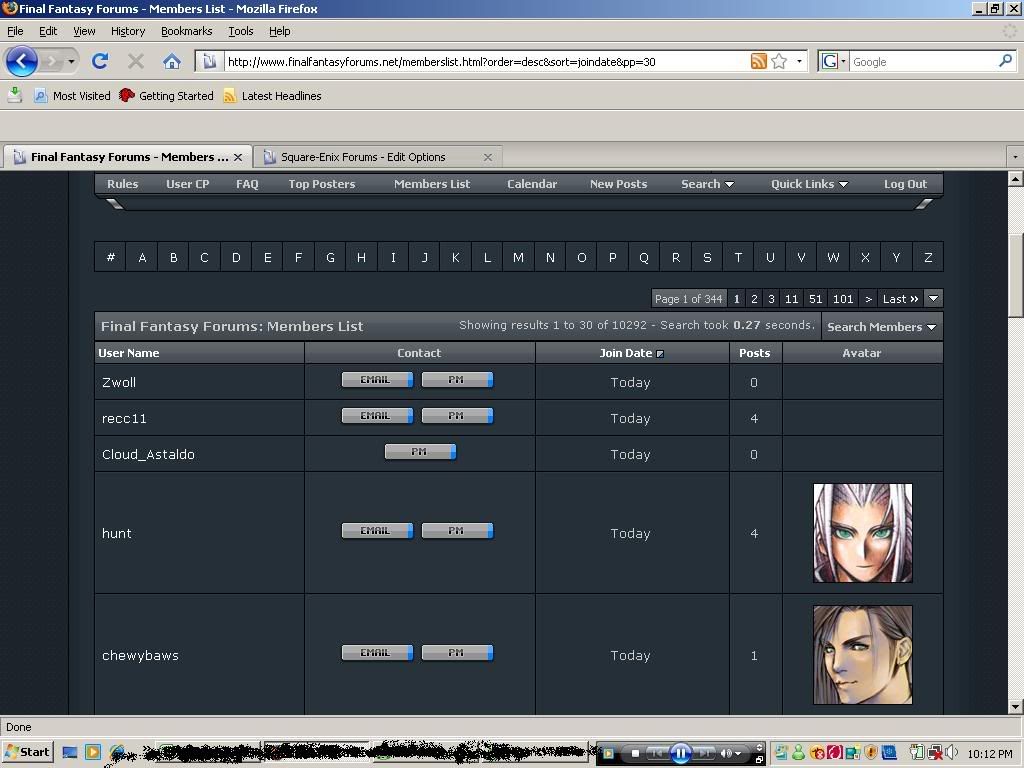The width and height of the screenshot is (1024, 768).
Task: Open the Home page icon
Action: (172, 61)
